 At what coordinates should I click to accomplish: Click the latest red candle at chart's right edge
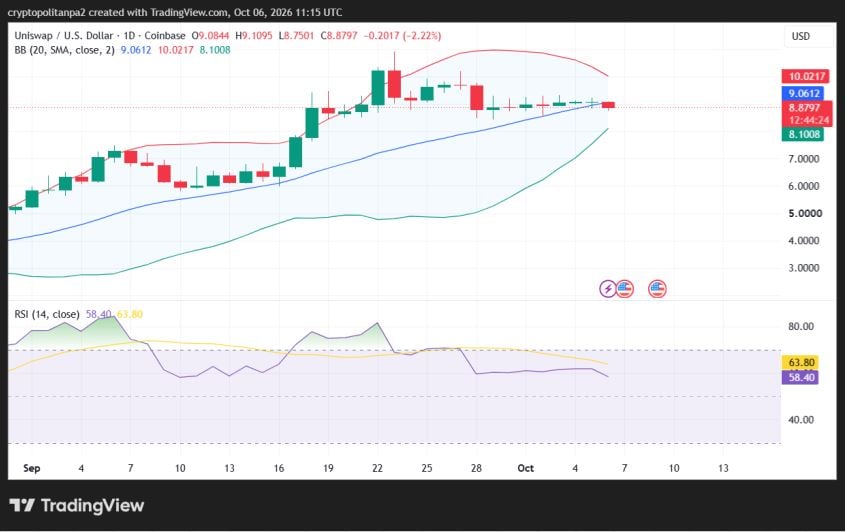click(x=608, y=105)
